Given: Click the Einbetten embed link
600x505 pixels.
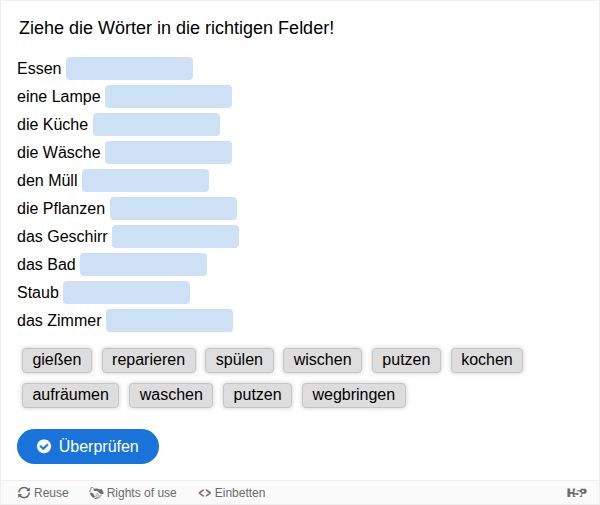Looking at the screenshot, I should [x=232, y=493].
